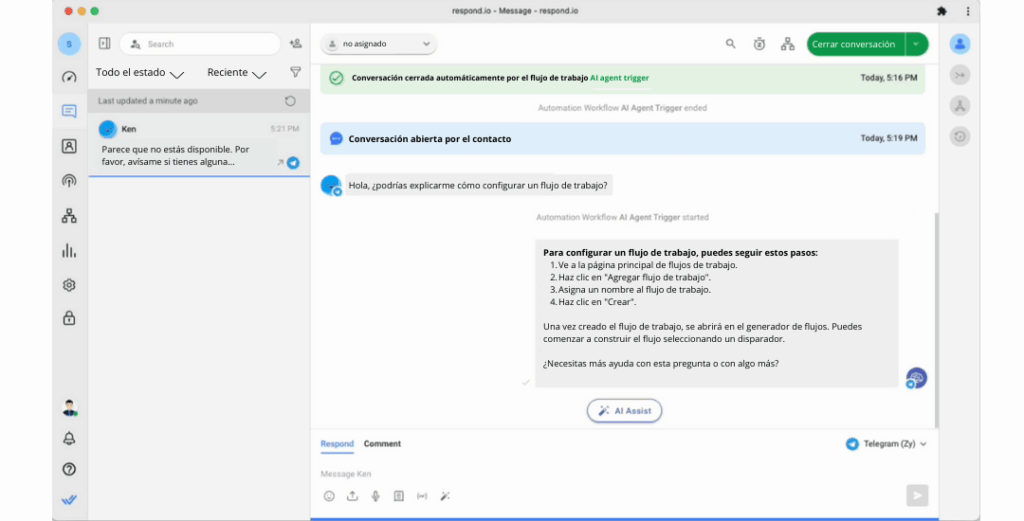The image size is (1024, 521).
Task: Click the AI agent avatar beside reply
Action: (x=916, y=378)
